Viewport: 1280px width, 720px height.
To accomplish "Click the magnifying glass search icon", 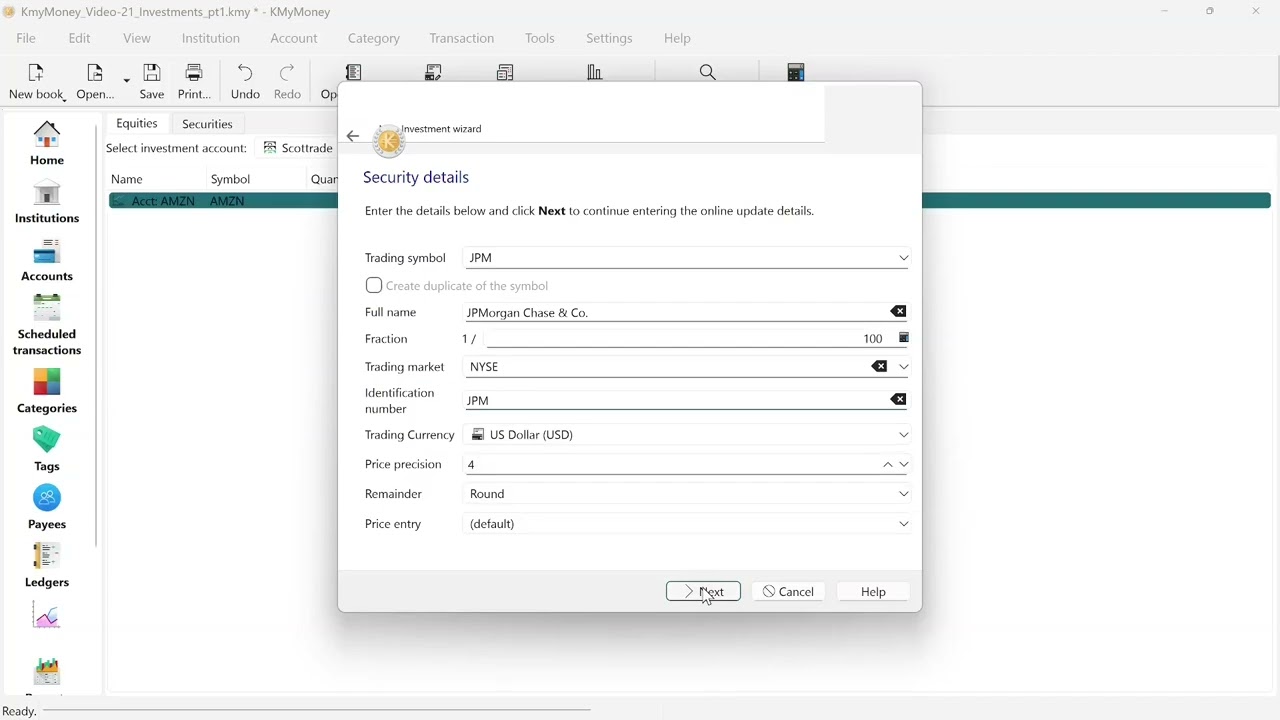I will coord(708,72).
